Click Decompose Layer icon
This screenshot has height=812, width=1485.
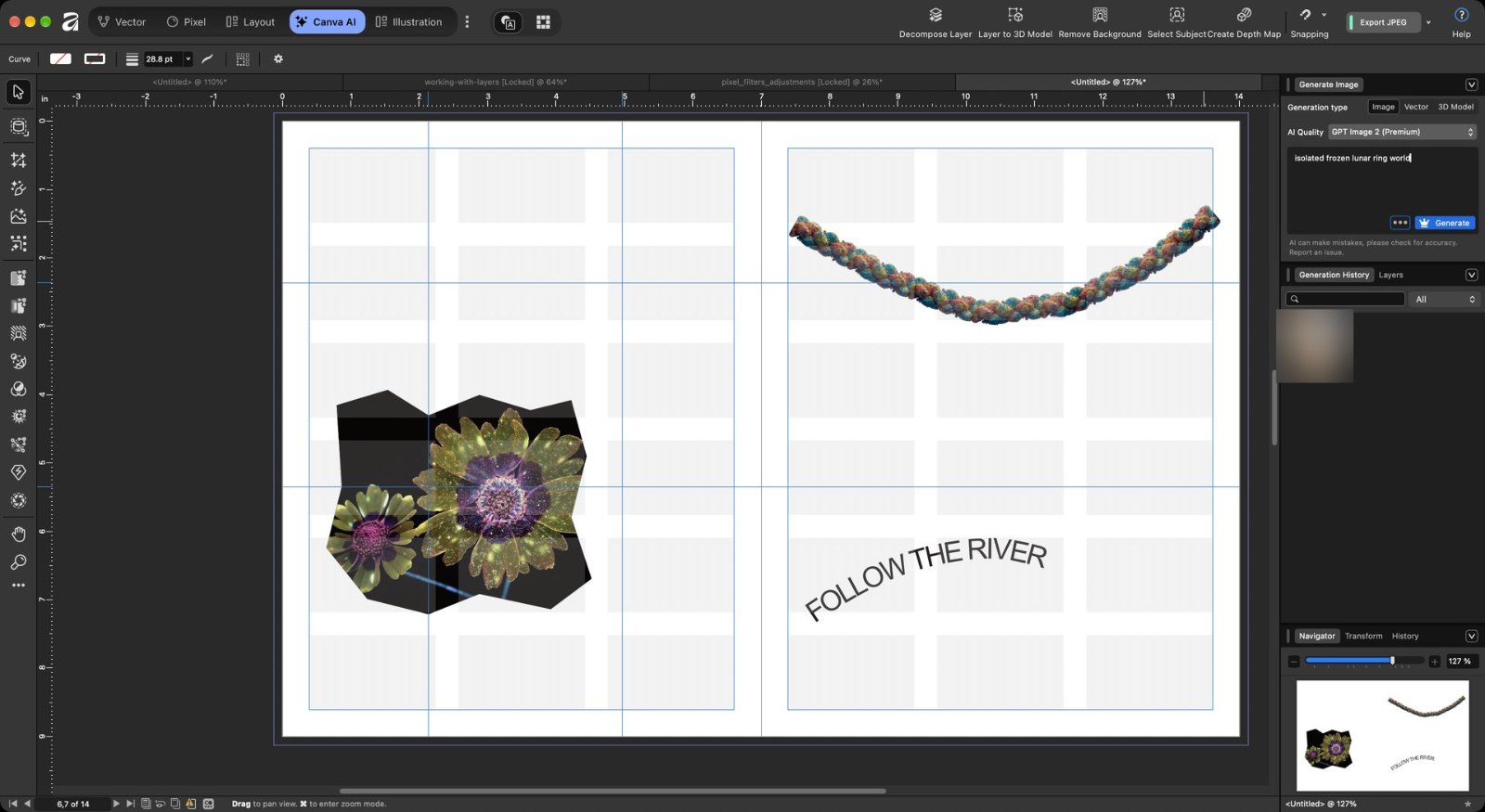pyautogui.click(x=936, y=15)
